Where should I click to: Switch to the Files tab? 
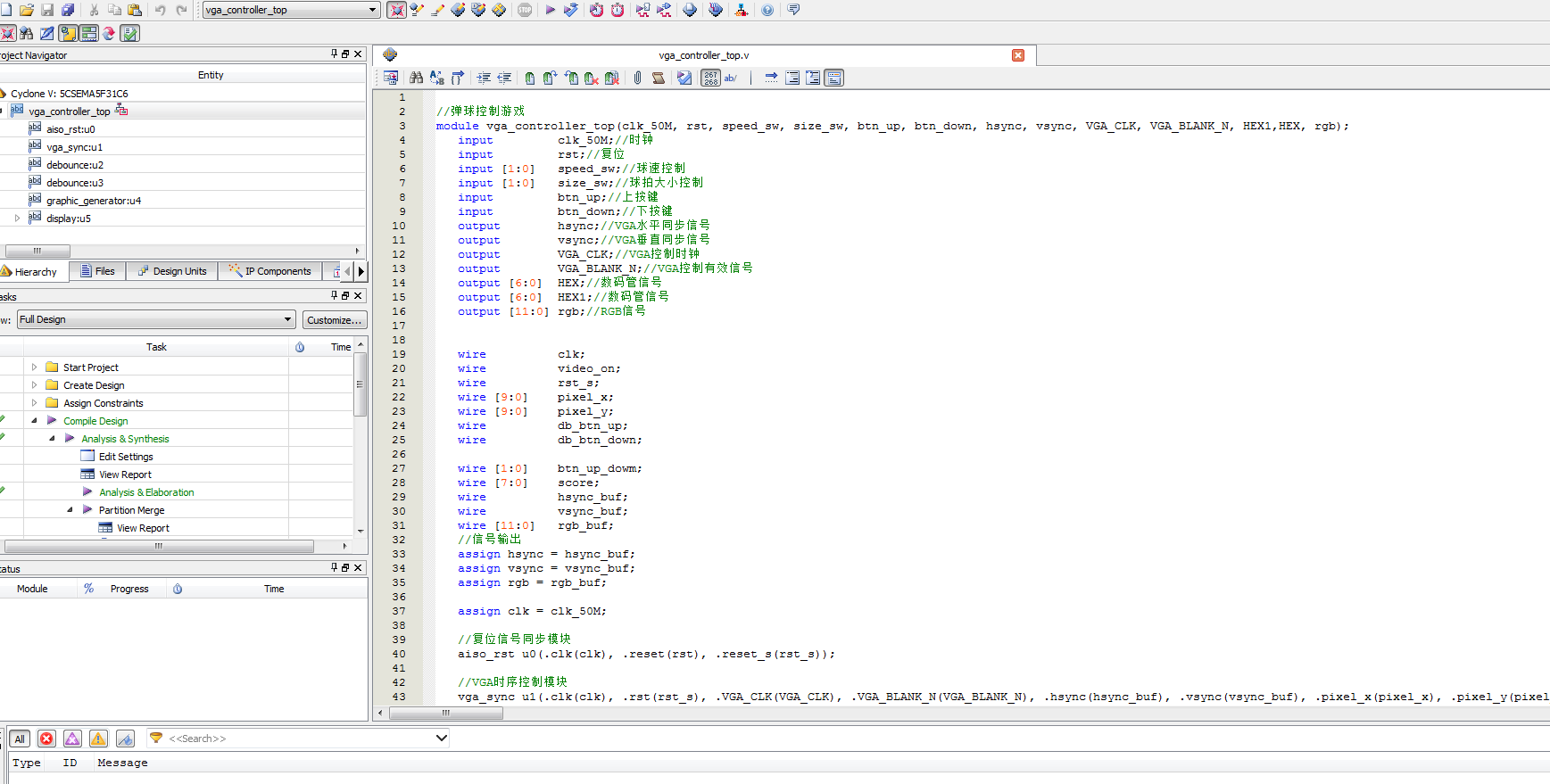point(97,271)
